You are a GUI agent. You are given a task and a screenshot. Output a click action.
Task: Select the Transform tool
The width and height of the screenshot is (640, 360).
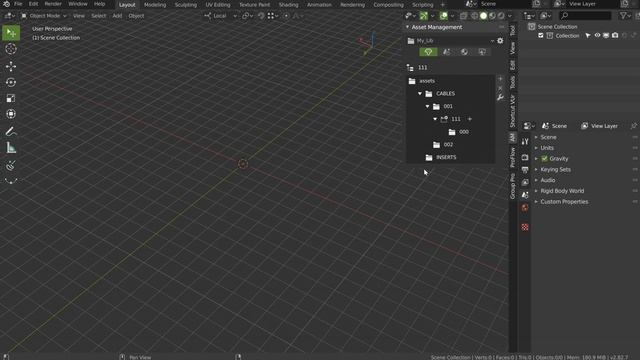[x=11, y=114]
